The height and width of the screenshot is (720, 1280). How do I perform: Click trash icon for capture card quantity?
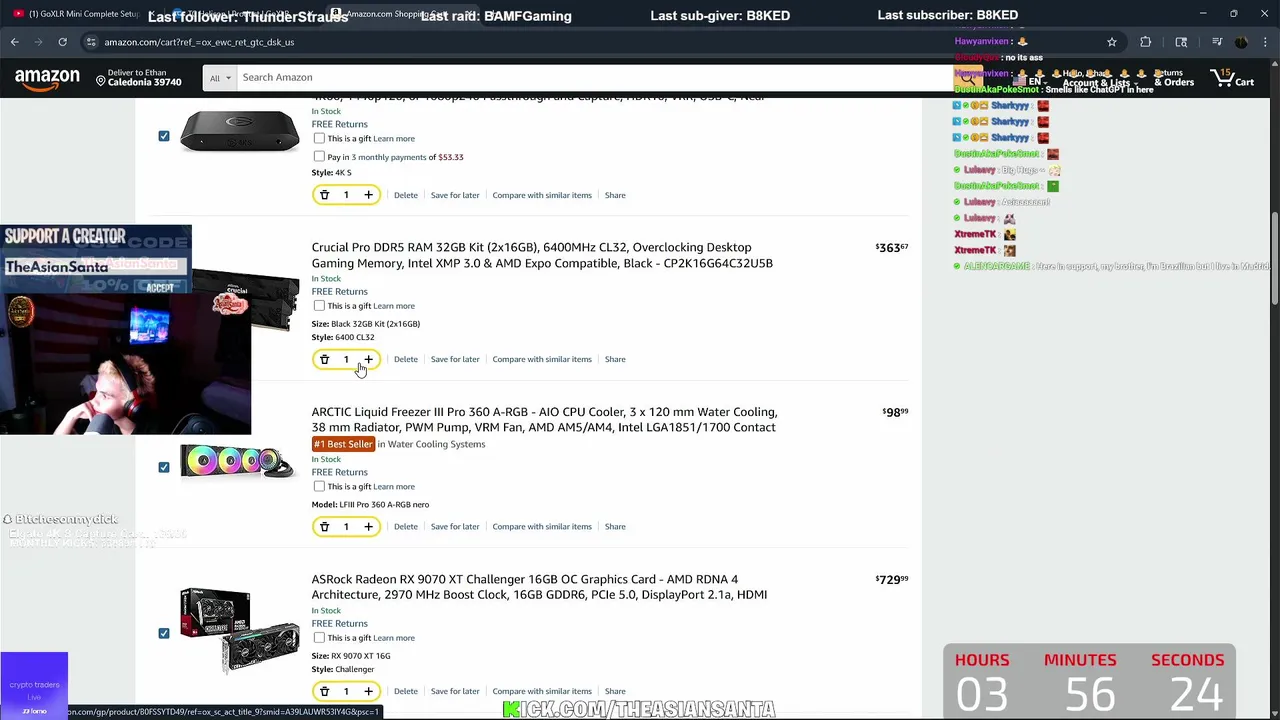click(x=324, y=195)
